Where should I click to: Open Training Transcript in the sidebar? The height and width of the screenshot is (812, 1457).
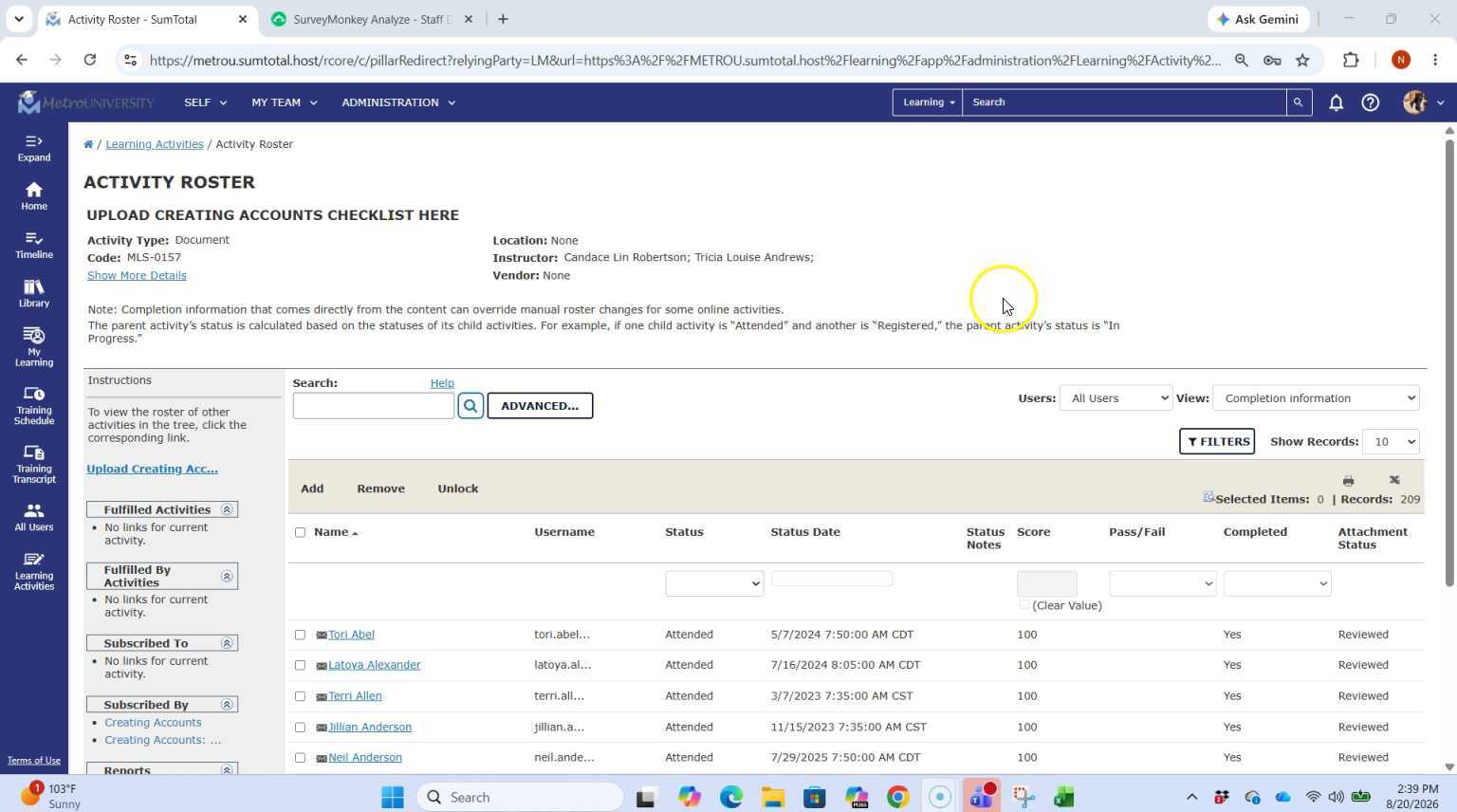point(33,464)
